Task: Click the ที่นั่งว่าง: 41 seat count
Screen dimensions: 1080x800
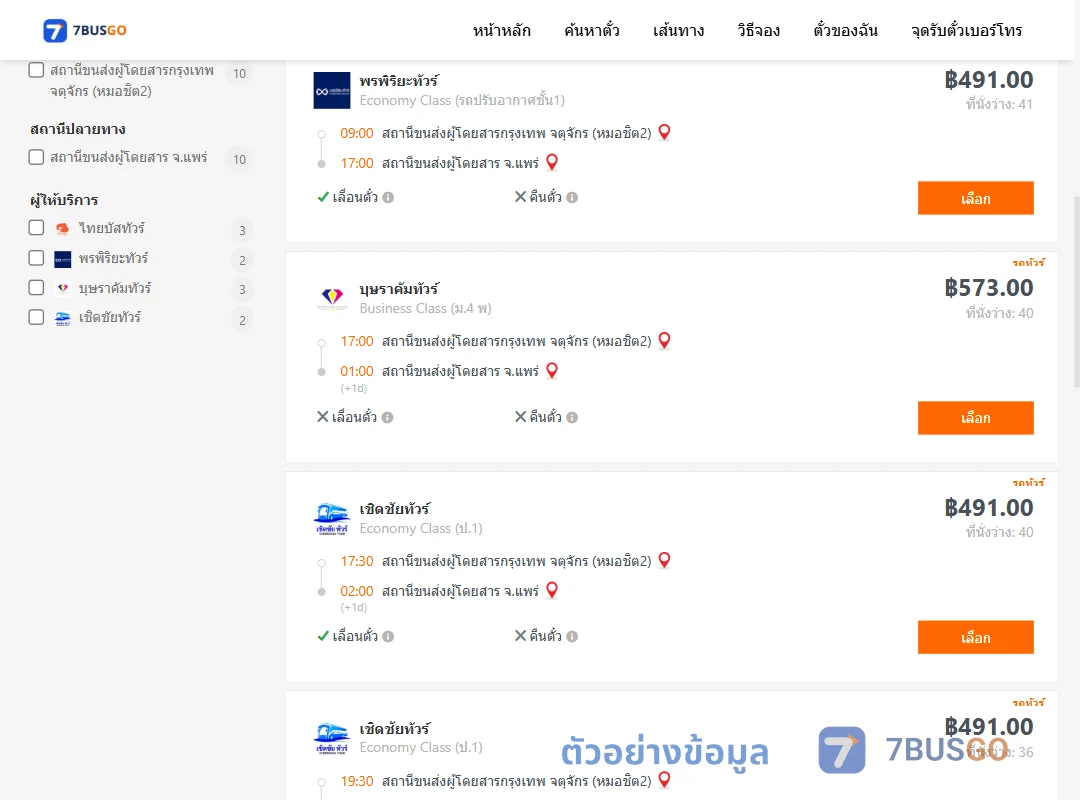Action: (x=999, y=104)
